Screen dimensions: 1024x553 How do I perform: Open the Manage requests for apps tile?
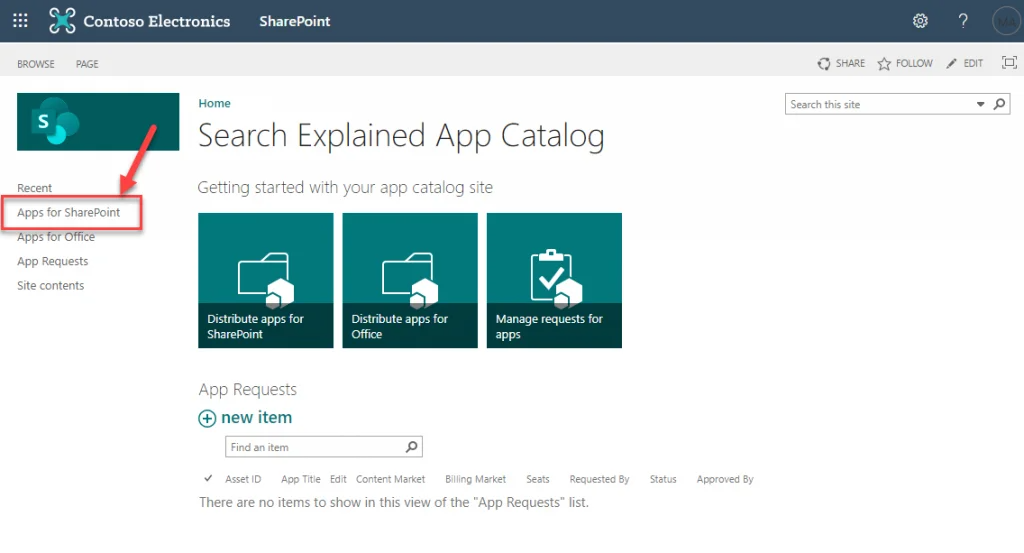coord(554,280)
